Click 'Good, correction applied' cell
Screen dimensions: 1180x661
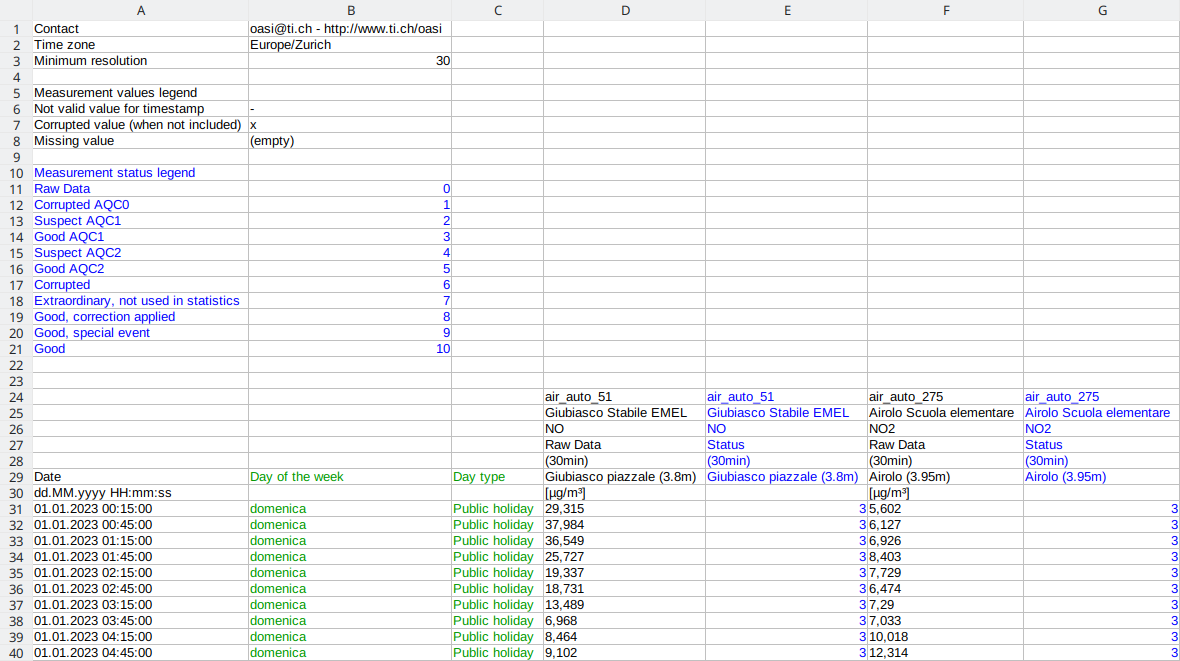pos(140,316)
